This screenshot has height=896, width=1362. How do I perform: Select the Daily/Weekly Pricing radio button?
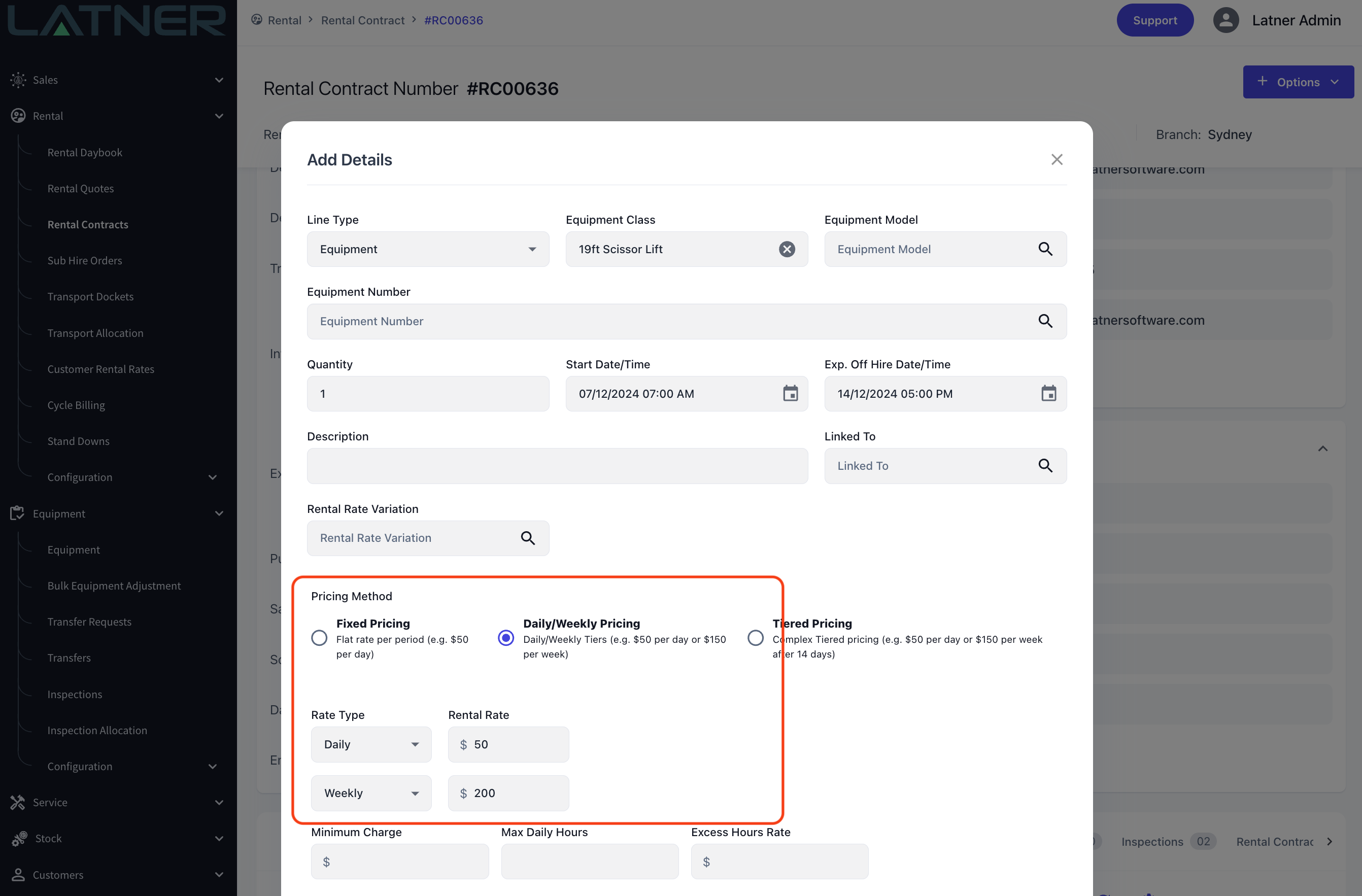[506, 637]
